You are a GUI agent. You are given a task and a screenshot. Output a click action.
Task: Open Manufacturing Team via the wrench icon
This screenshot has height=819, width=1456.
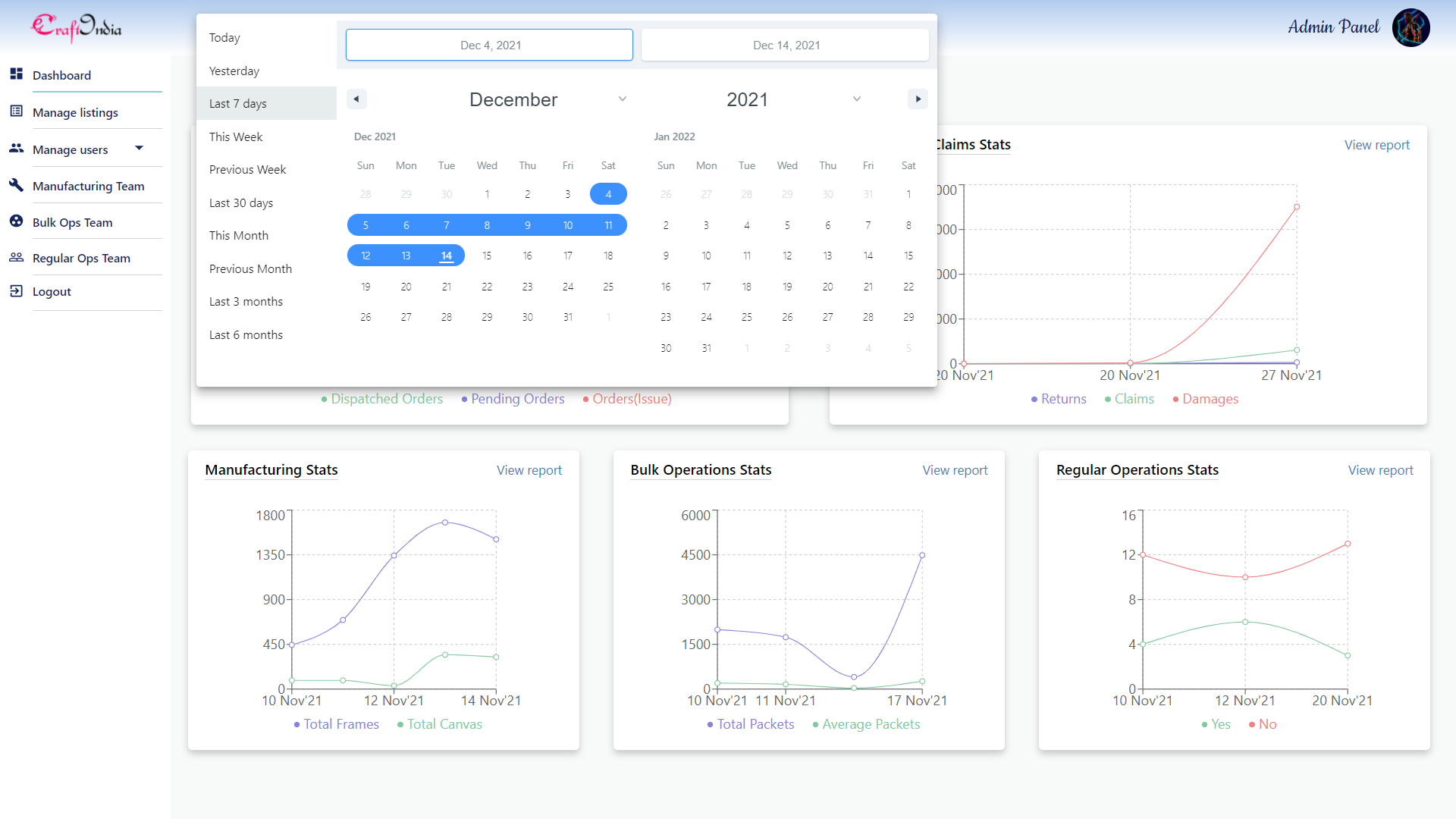tap(17, 185)
